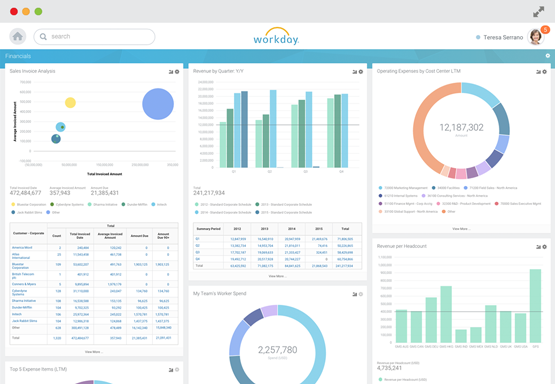Click My Team's Worker Spend chart-type icon
This screenshot has height=384, width=555.
[354, 294]
